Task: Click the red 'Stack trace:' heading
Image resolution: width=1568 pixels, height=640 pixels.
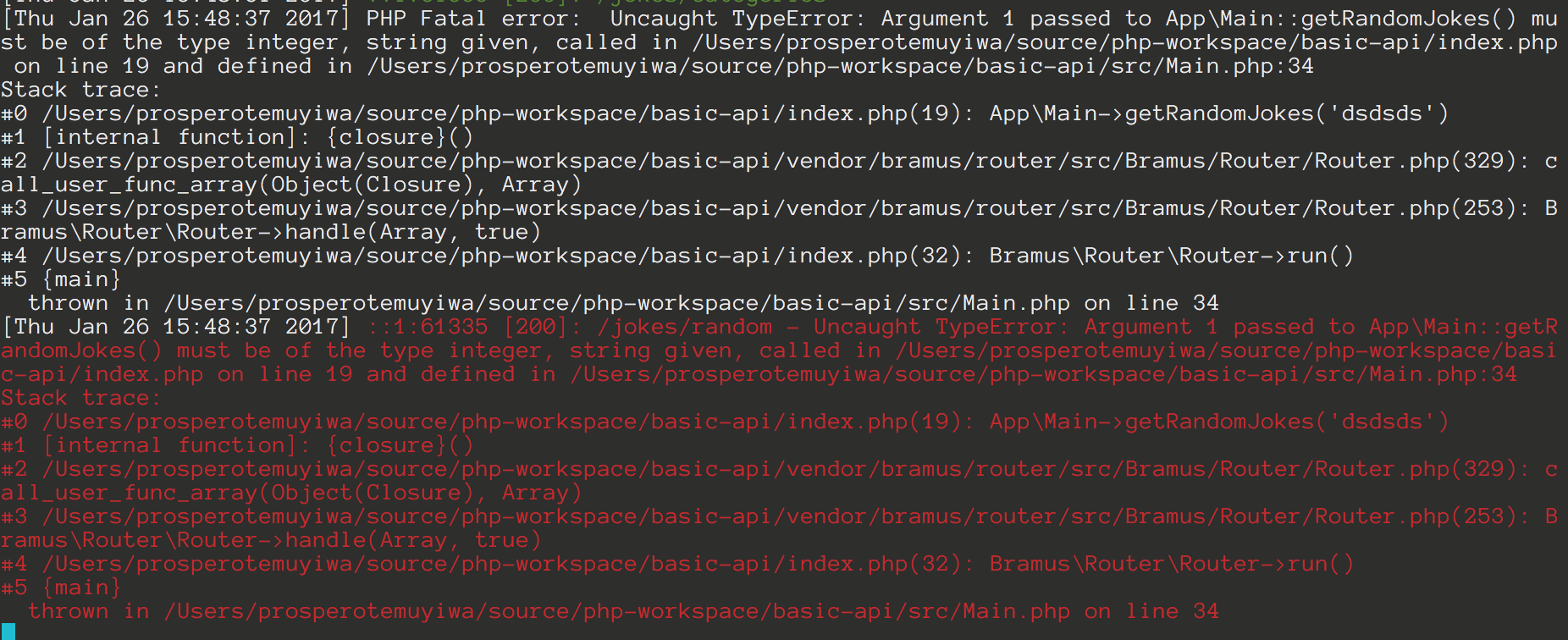Action: 80,398
